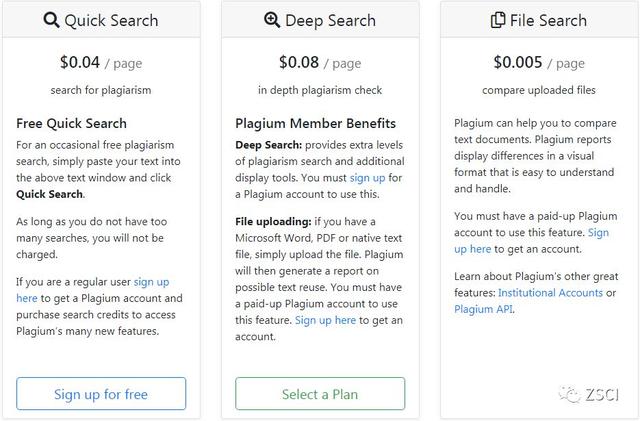Image resolution: width=640 pixels, height=421 pixels.
Task: Select the Deep Search panel title
Action: (x=329, y=20)
